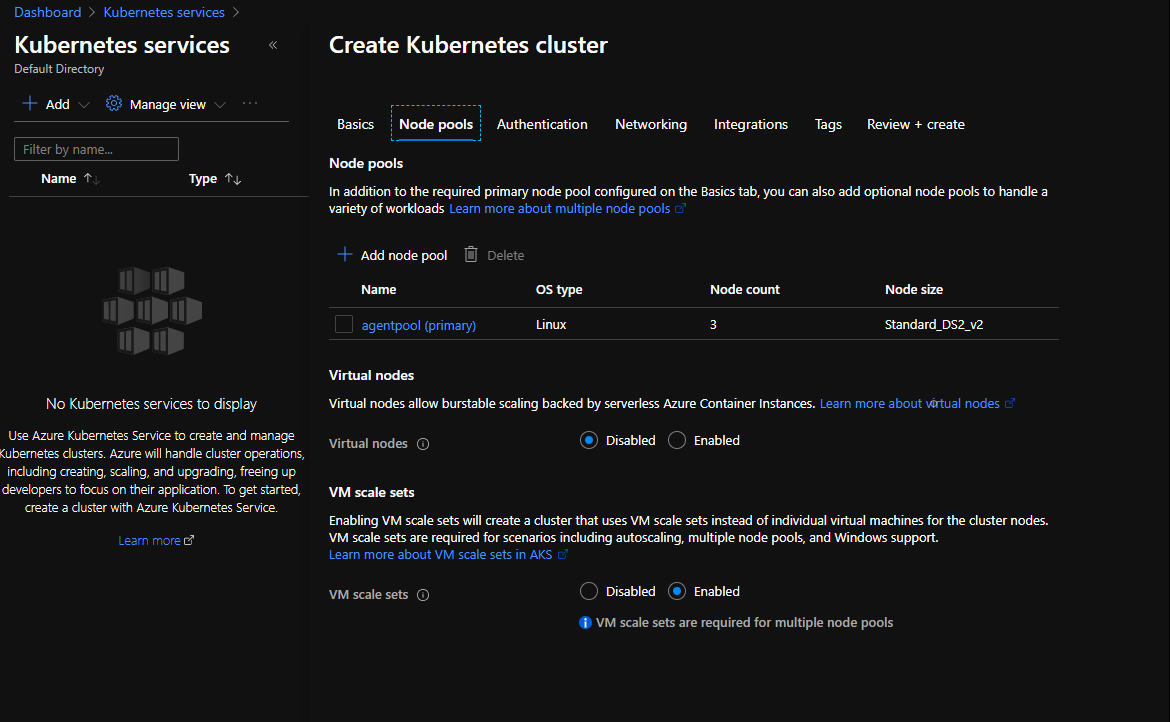
Task: Click the Standard_DS2_v2 node size cell
Action: tap(933, 324)
